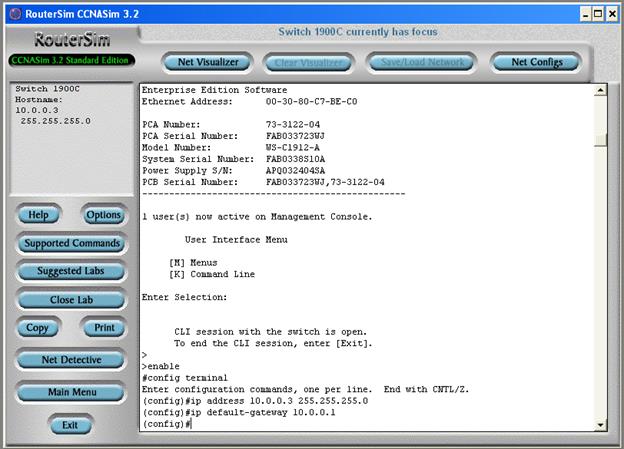Open Suggested Labs
The width and height of the screenshot is (624, 449).
pos(71,271)
